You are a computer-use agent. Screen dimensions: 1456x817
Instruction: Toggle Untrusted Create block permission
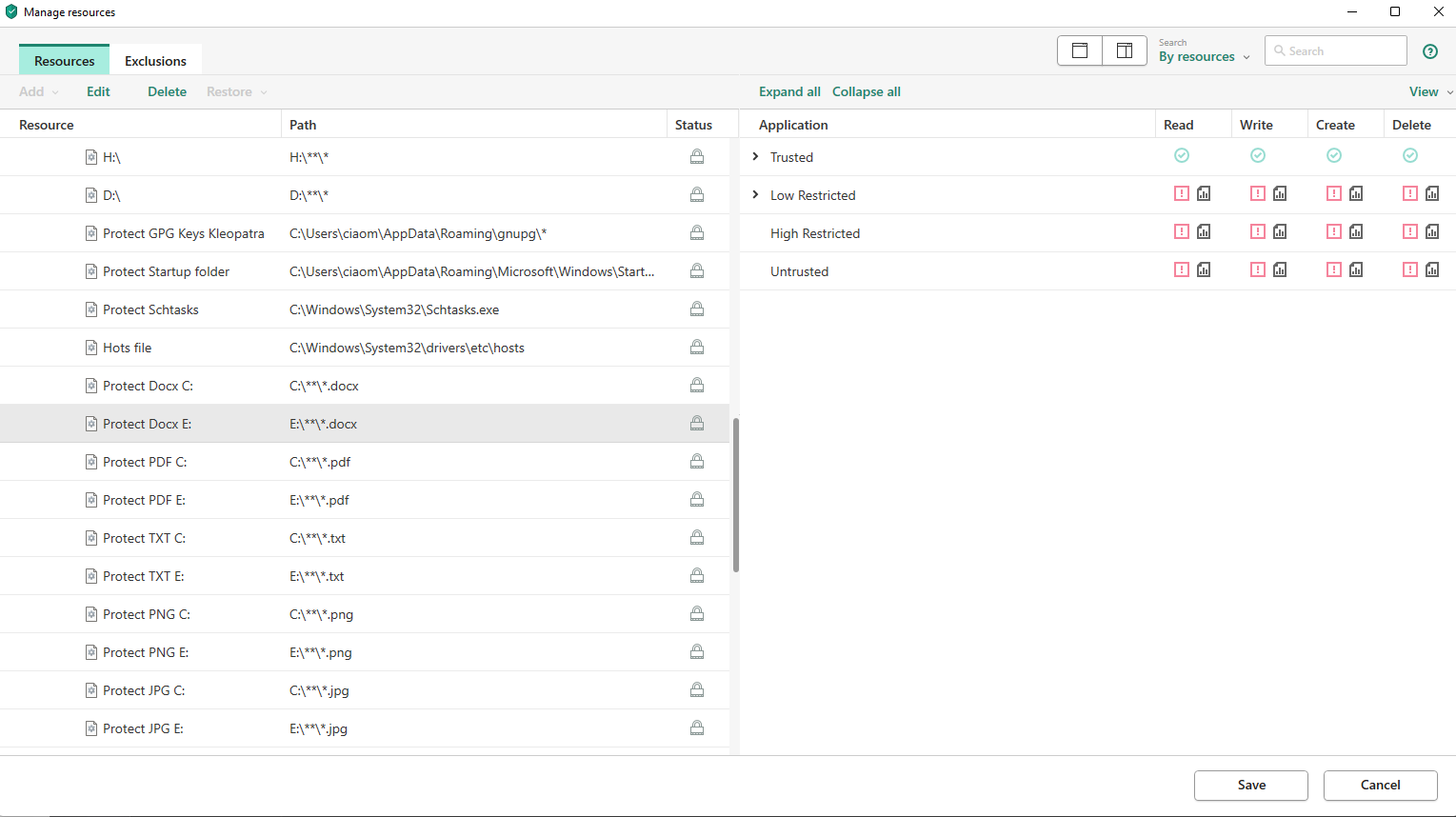(1334, 270)
